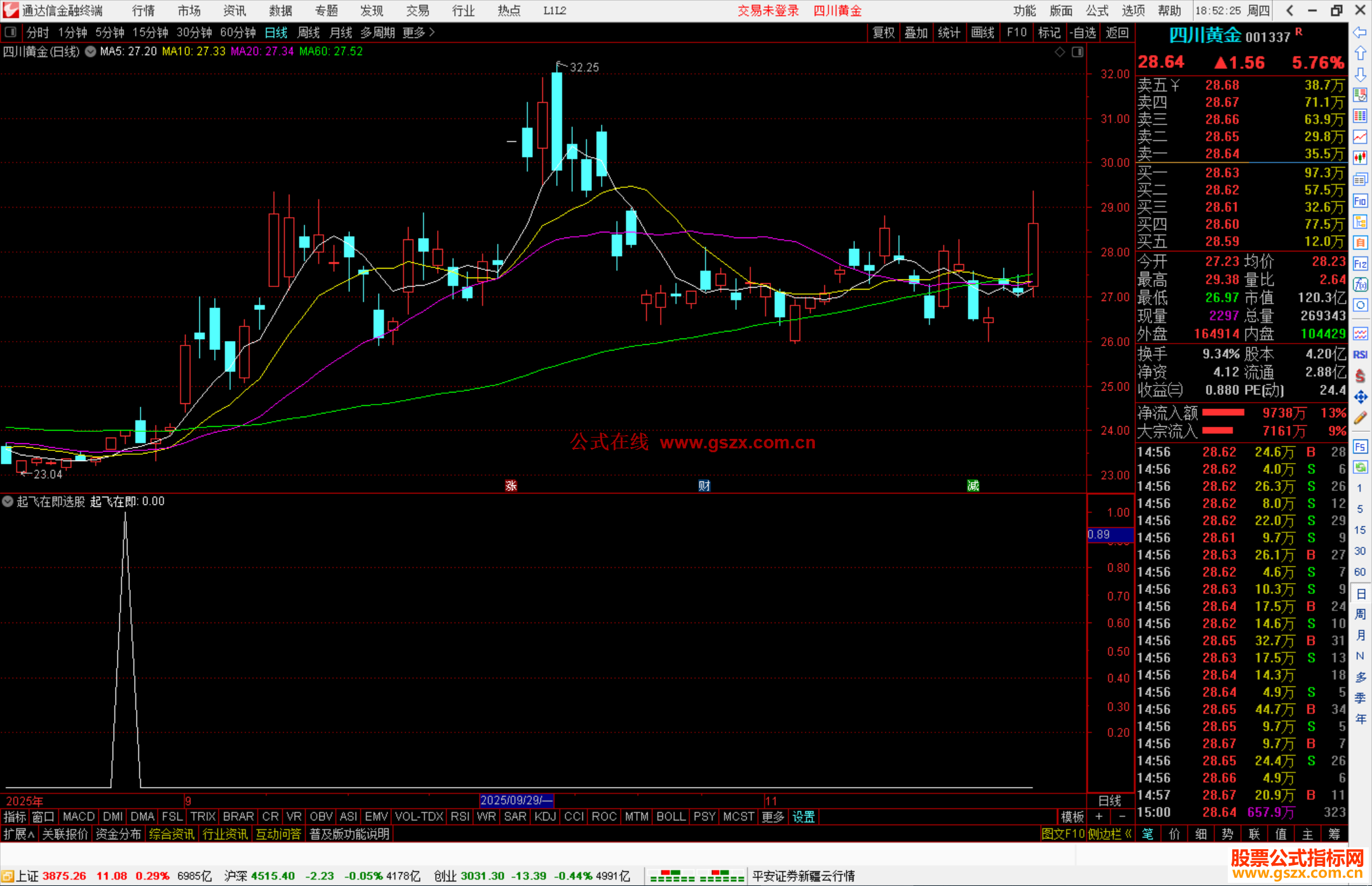Expand the 更多 timeframe options
1372x886 pixels.
click(419, 32)
